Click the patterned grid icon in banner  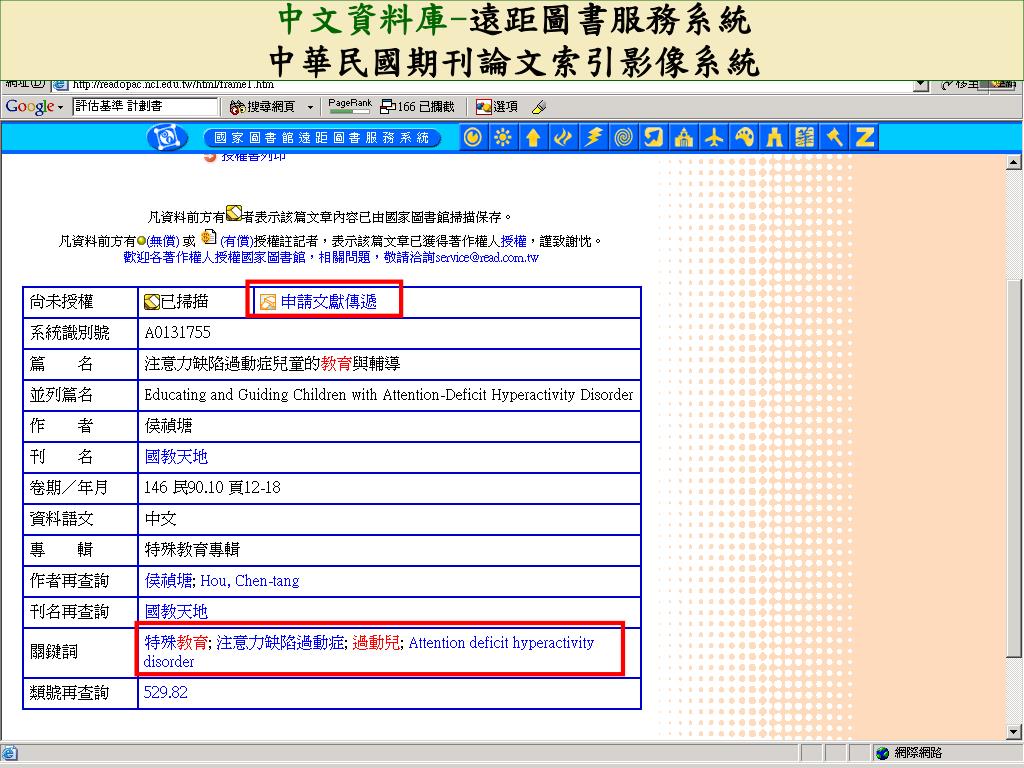[805, 138]
